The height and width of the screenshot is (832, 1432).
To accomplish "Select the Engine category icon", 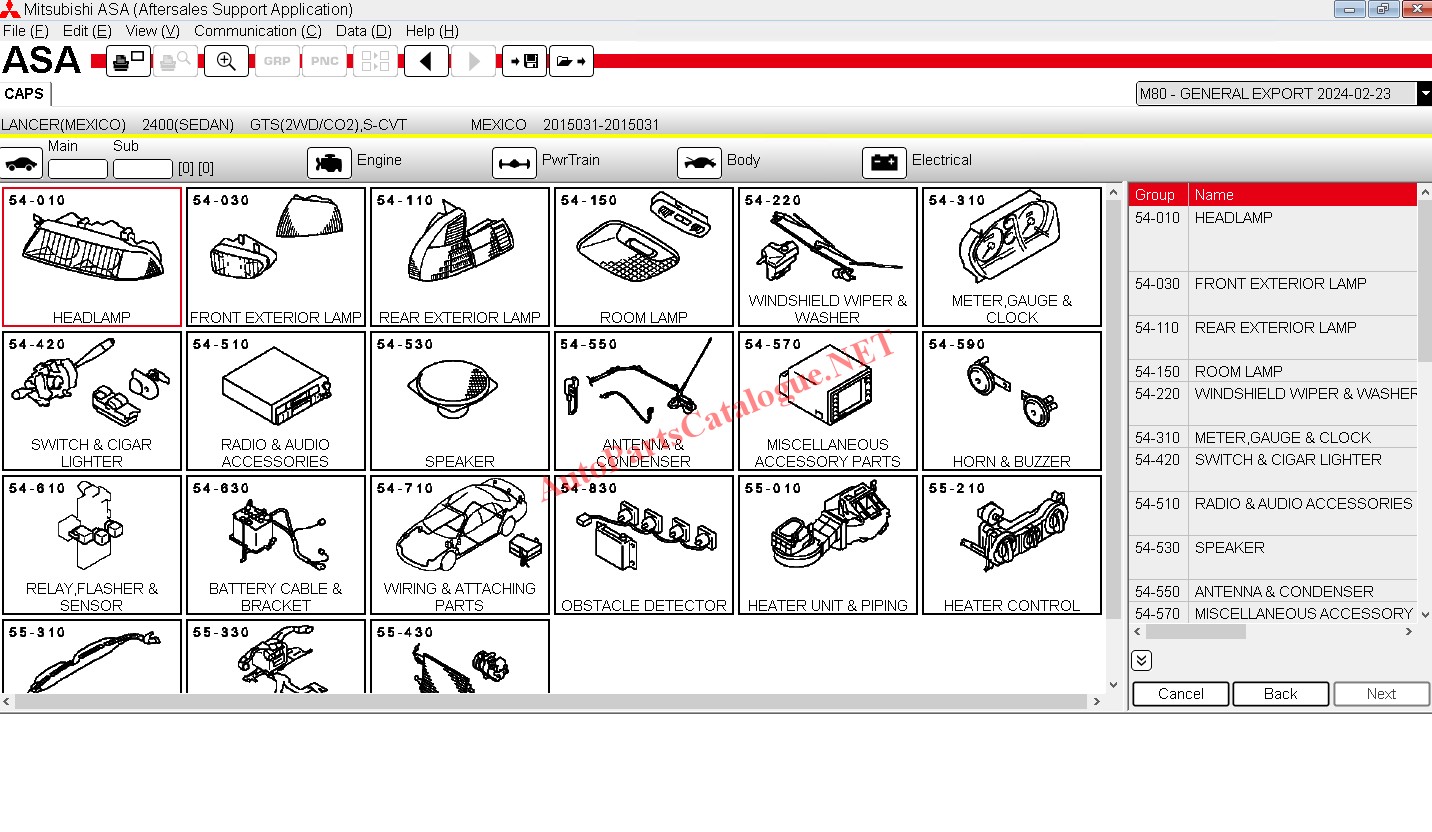I will [x=329, y=162].
